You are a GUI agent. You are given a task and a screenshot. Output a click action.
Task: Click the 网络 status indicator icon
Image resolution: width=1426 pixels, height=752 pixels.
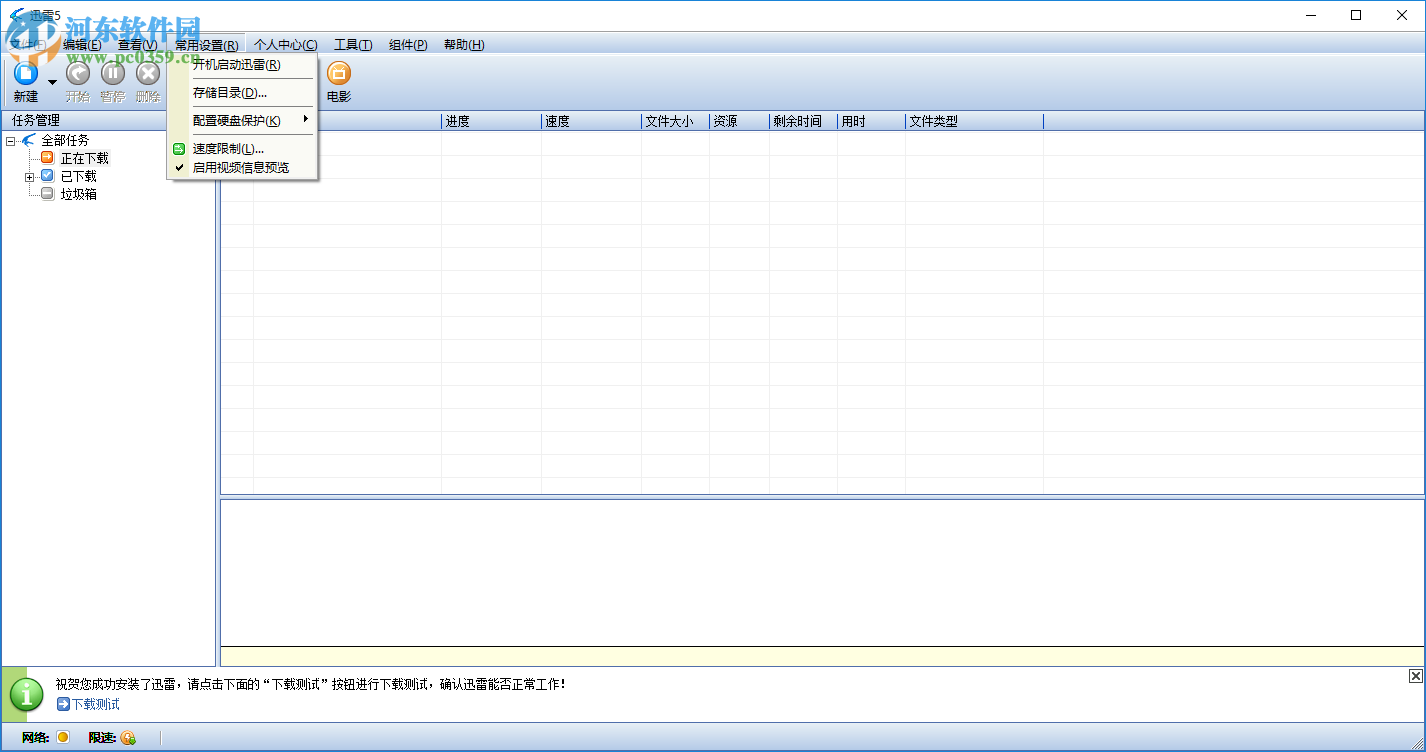click(x=62, y=738)
